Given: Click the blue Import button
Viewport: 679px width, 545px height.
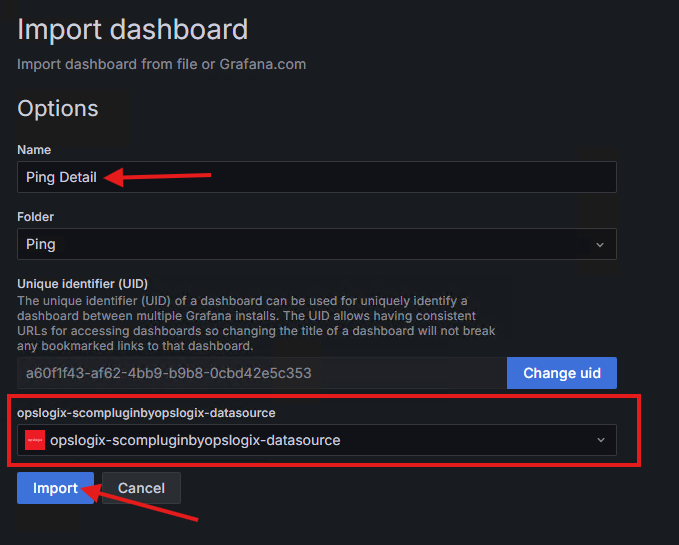Looking at the screenshot, I should (55, 488).
